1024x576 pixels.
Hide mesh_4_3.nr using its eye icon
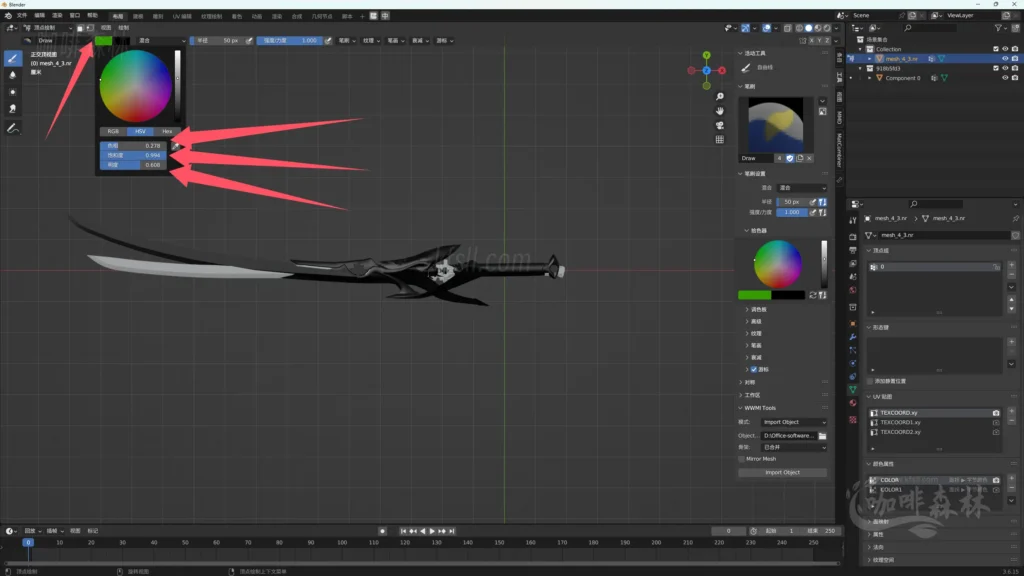point(1005,59)
